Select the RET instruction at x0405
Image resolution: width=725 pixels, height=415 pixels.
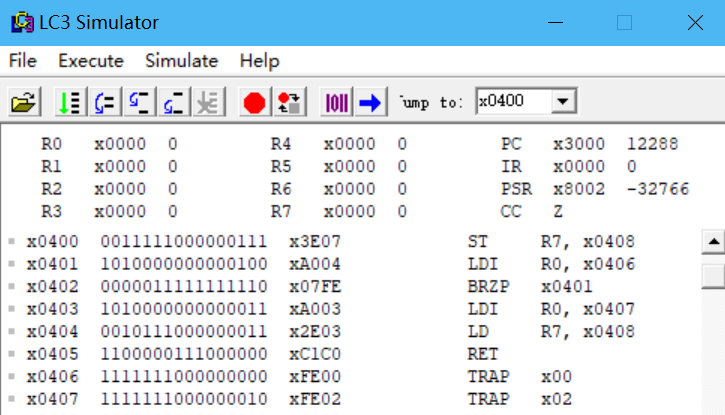coord(483,354)
